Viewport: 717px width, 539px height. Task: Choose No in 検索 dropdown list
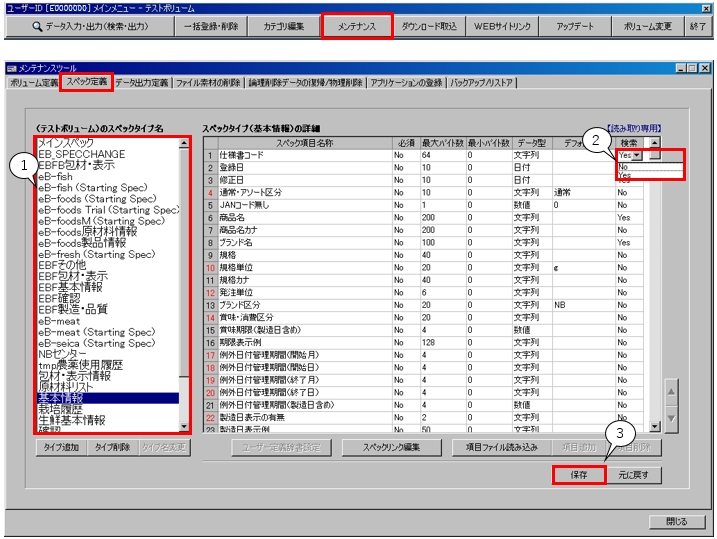click(649, 167)
